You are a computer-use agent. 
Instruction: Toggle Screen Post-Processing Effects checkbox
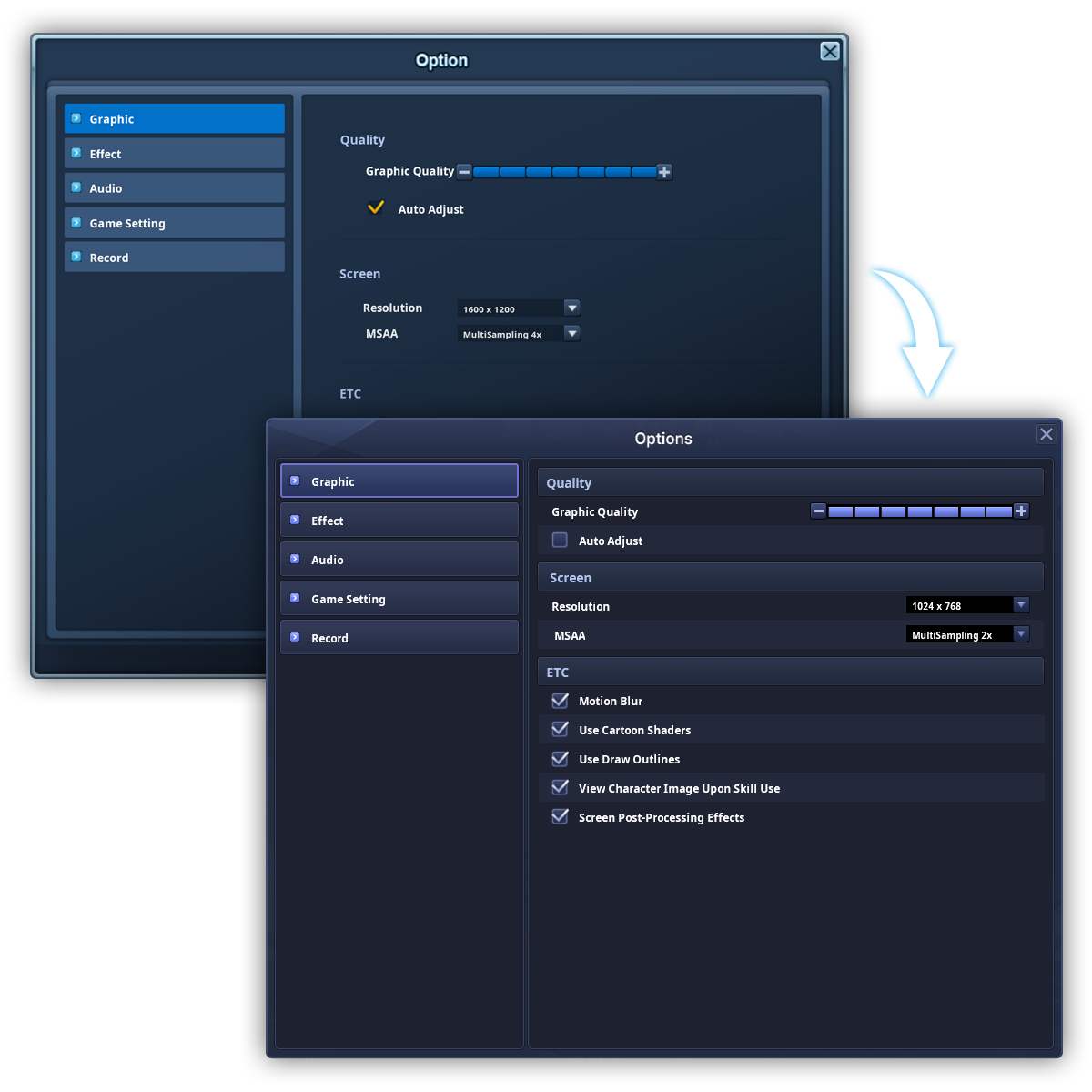(561, 817)
